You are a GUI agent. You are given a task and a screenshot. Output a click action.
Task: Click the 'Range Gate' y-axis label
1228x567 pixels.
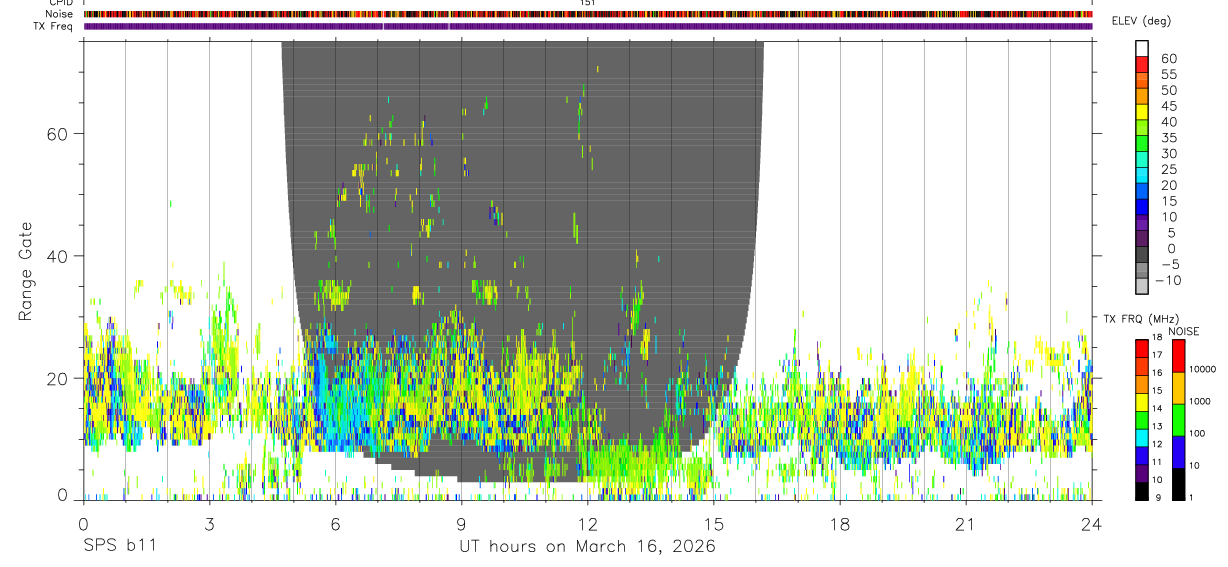[x=27, y=272]
